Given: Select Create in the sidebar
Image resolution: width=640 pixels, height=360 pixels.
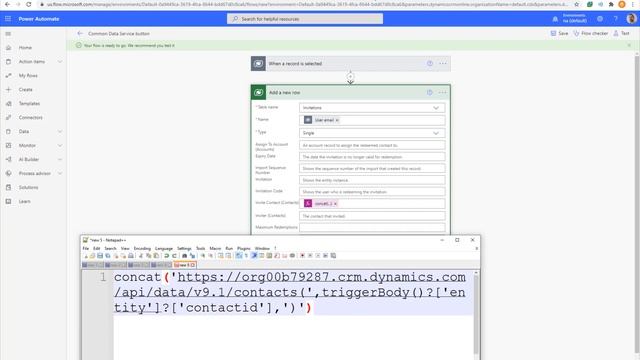Looking at the screenshot, I should [x=25, y=89].
